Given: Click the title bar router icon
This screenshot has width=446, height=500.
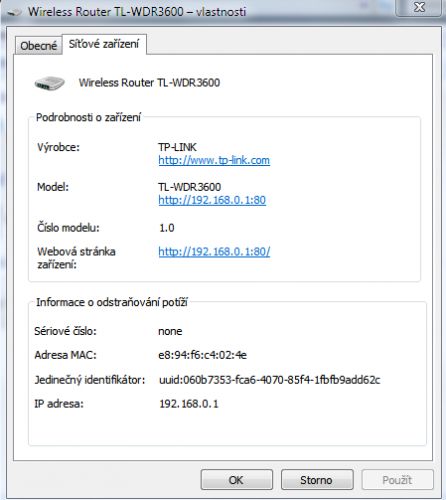Looking at the screenshot, I should click(14, 12).
